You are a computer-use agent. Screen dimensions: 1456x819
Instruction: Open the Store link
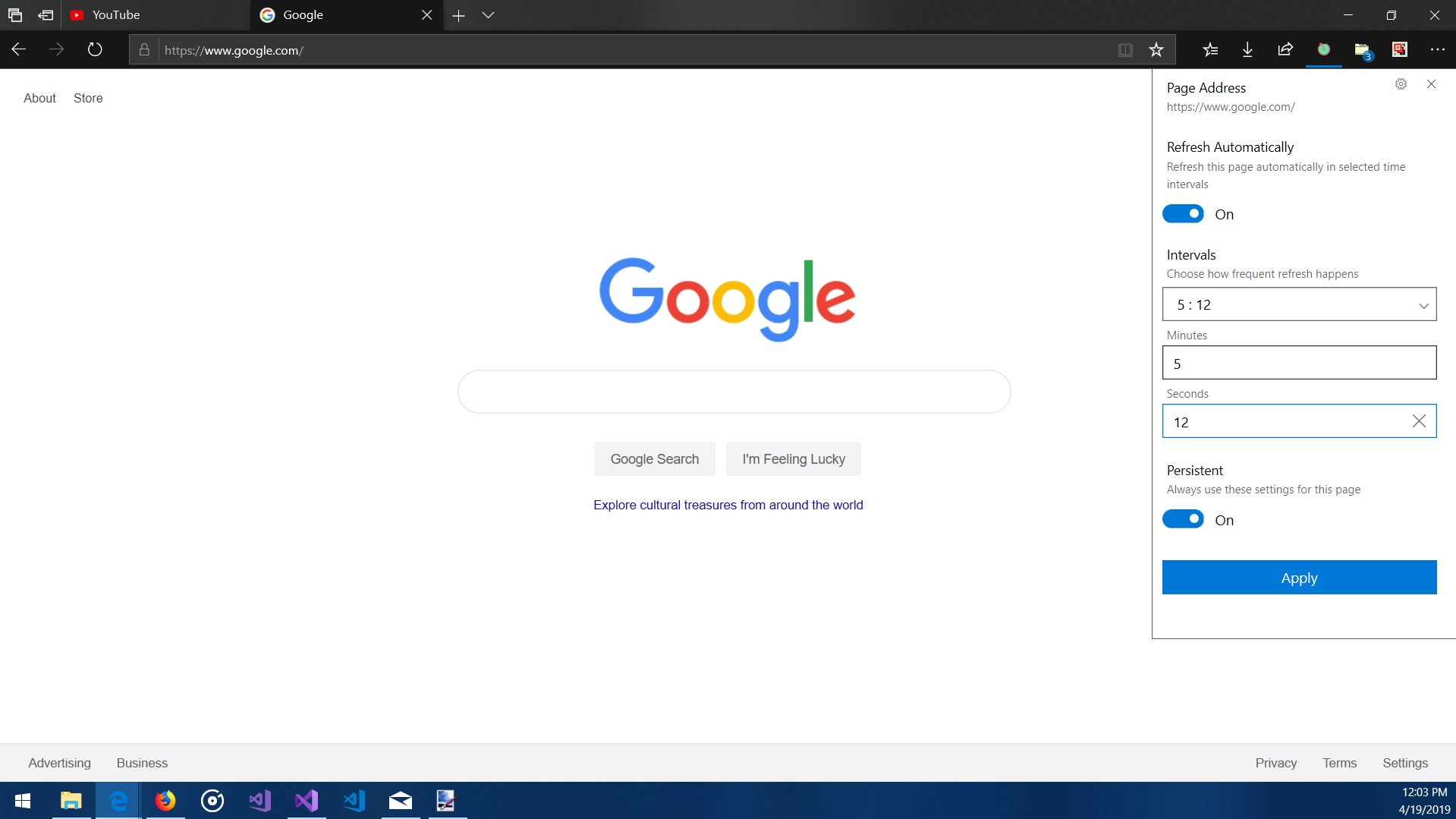coord(88,99)
